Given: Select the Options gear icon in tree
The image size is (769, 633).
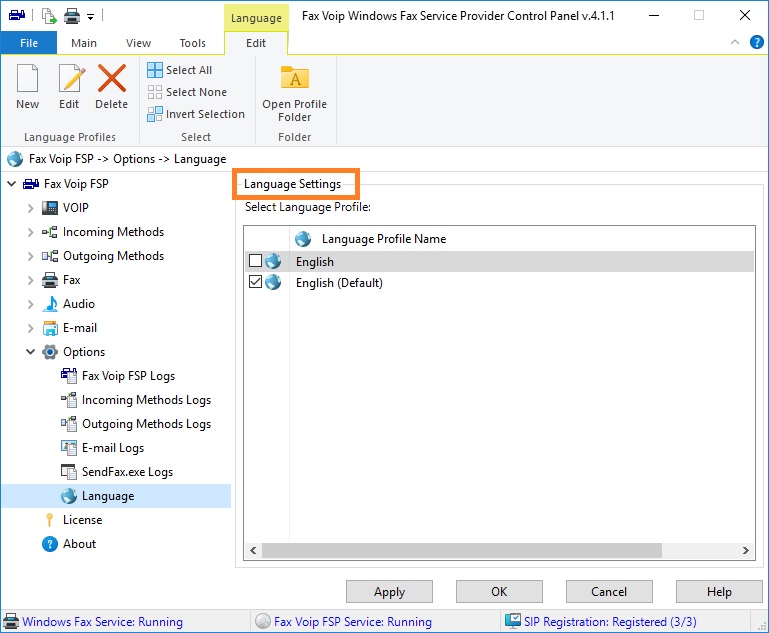Looking at the screenshot, I should point(50,352).
